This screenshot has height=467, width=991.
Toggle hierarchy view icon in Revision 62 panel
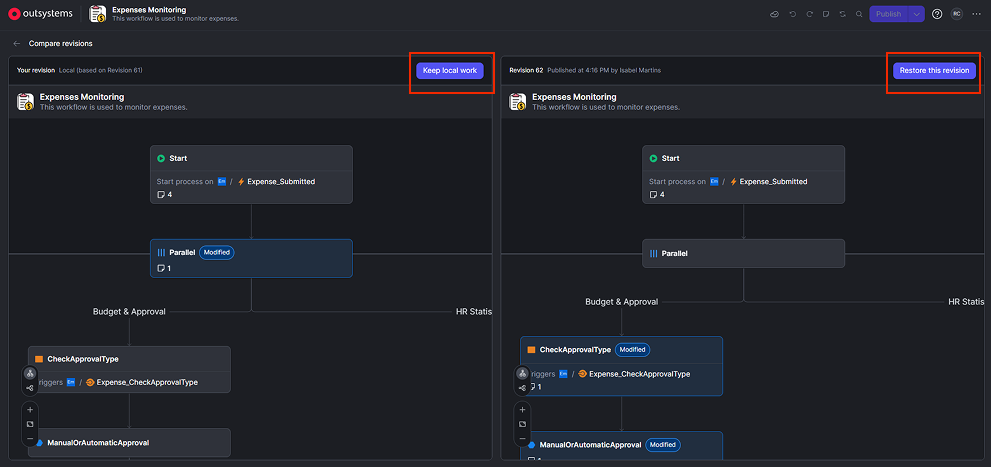[522, 374]
